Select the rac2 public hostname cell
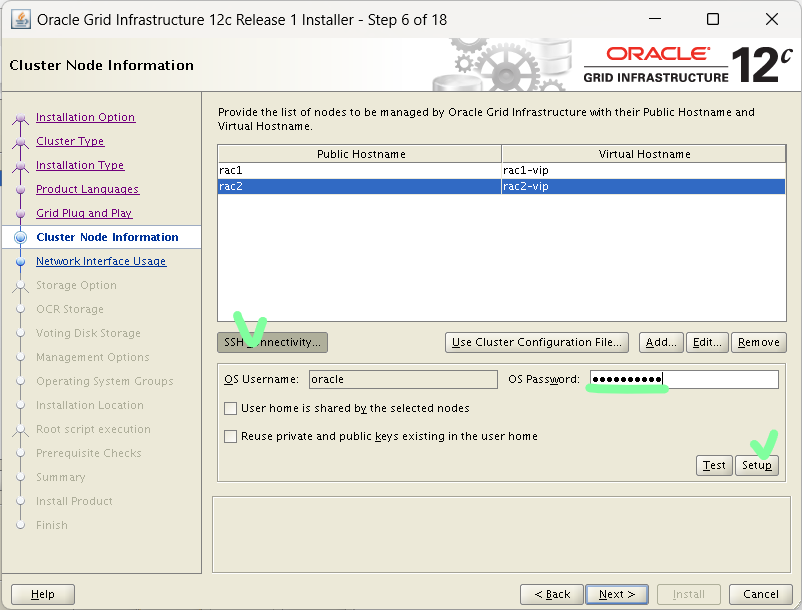This screenshot has width=802, height=610. 359,186
